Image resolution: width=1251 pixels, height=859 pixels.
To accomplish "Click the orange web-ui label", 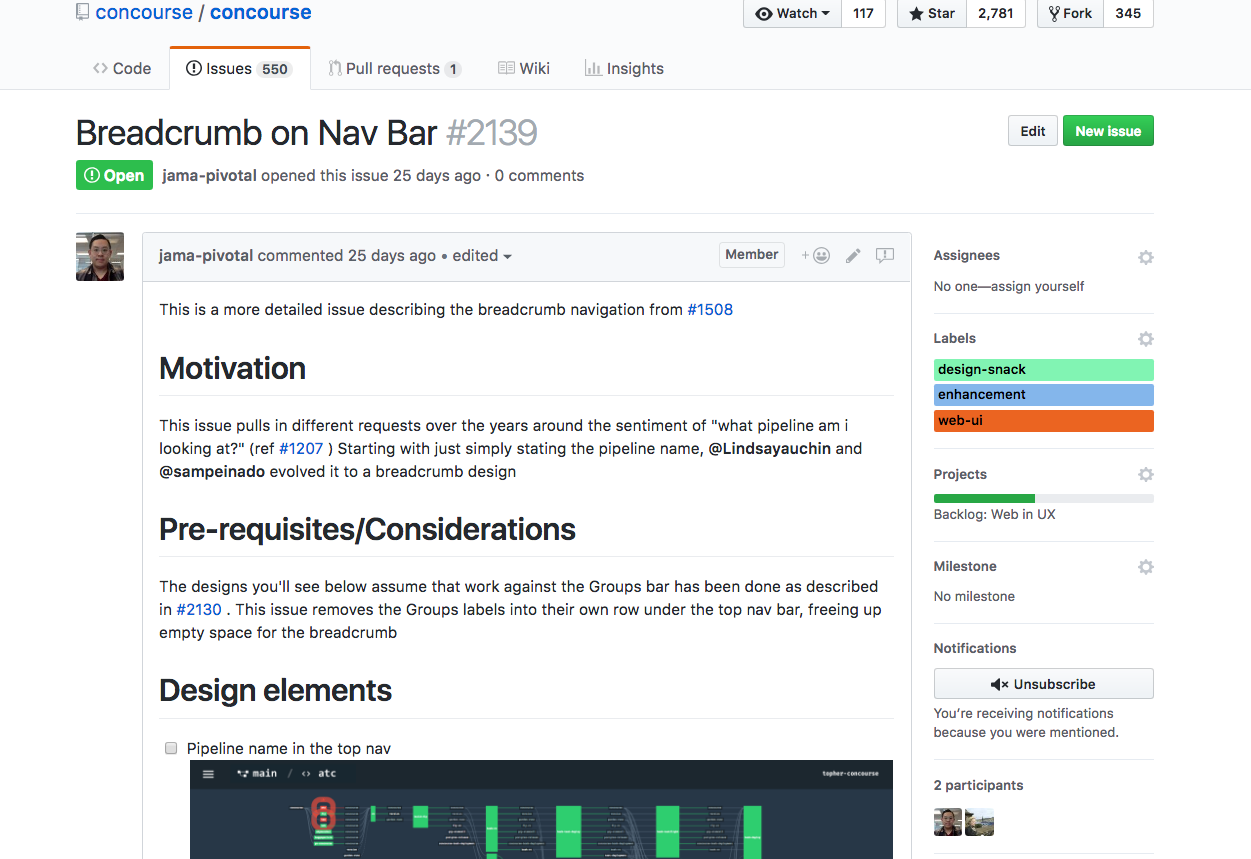I will pos(1043,421).
